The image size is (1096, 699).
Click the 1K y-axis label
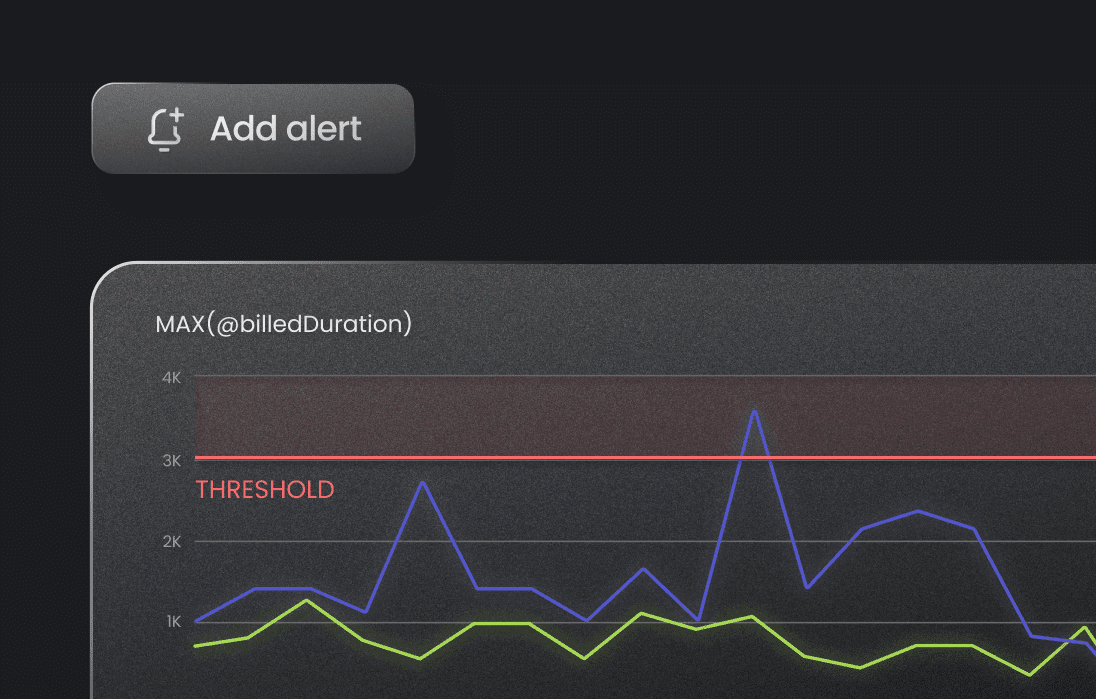tap(173, 621)
